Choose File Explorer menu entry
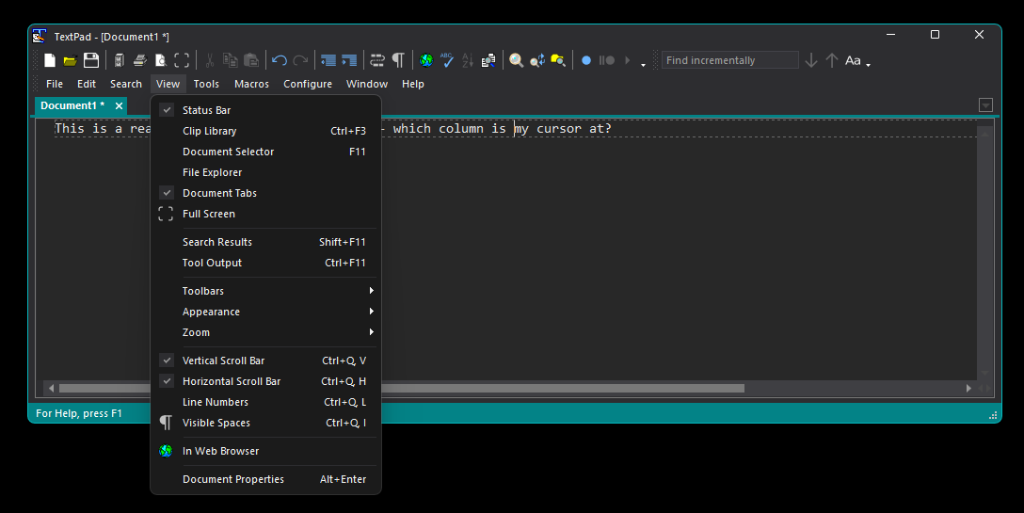Image resolution: width=1024 pixels, height=513 pixels. tap(266, 172)
